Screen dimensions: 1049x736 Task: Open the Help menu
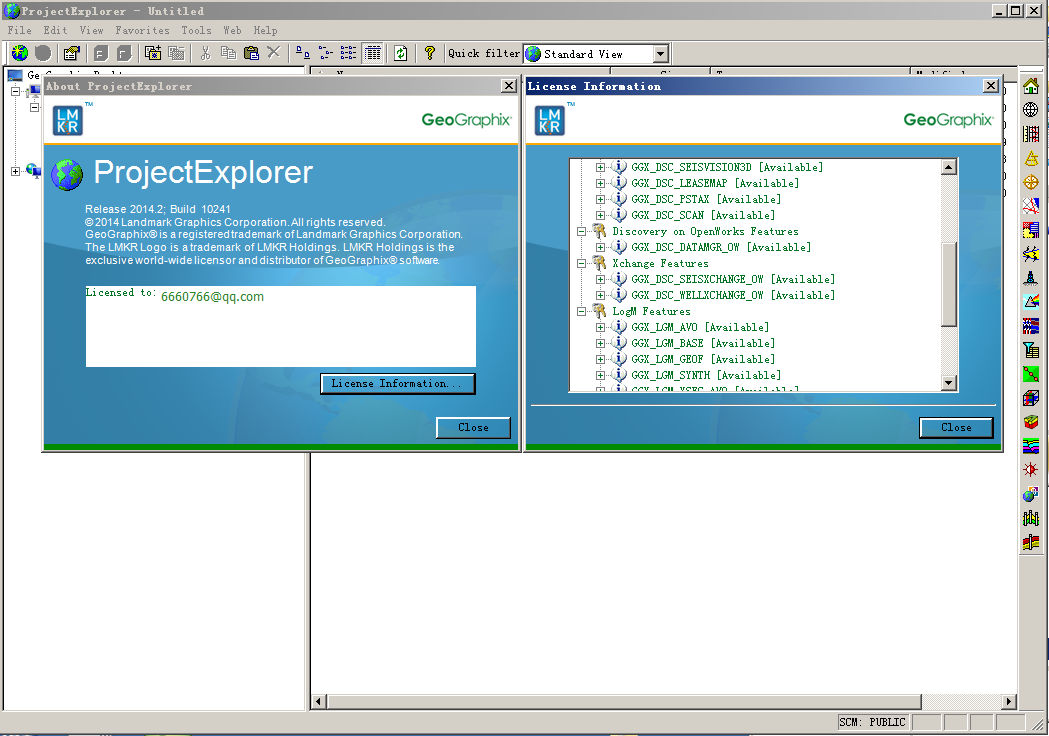[x=266, y=30]
